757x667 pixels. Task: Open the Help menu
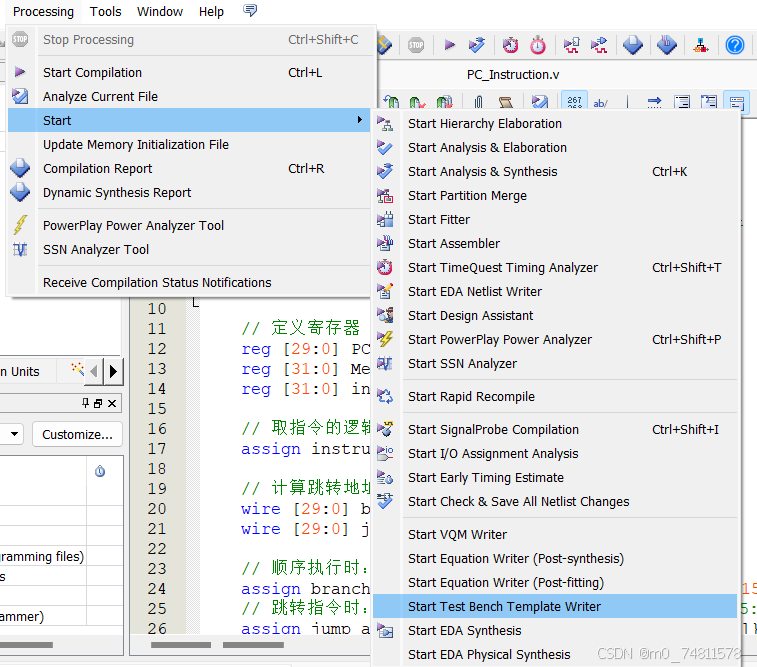click(x=211, y=12)
